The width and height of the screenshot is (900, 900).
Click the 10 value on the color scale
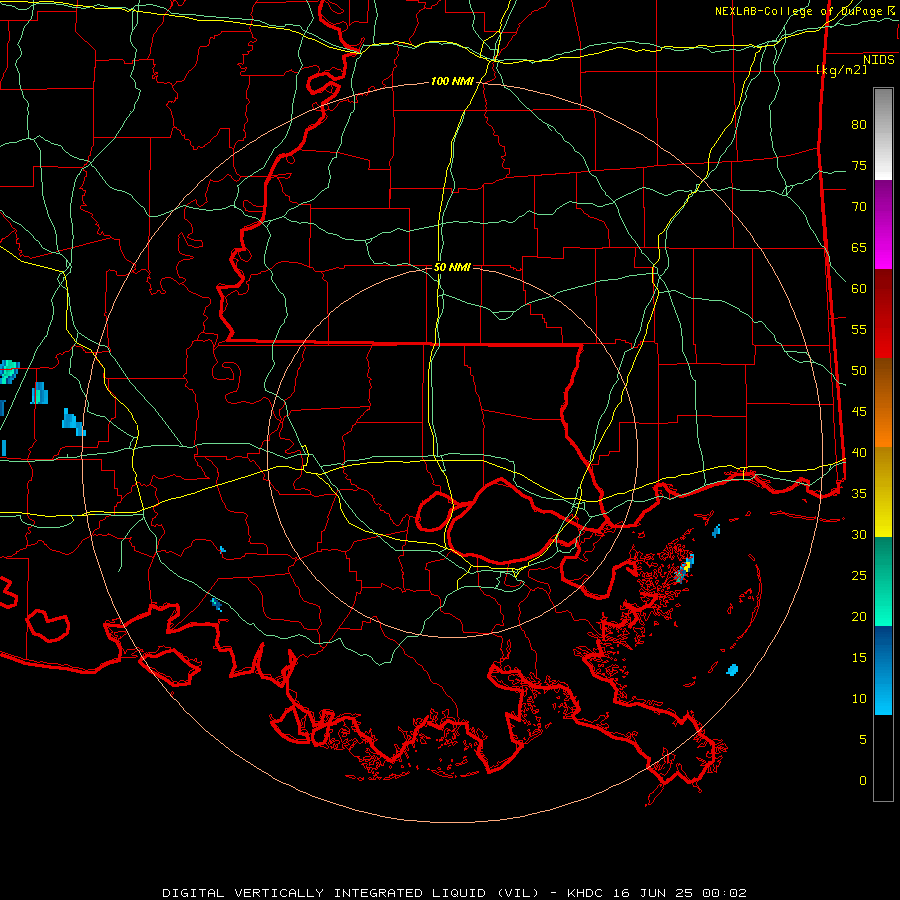coord(859,699)
